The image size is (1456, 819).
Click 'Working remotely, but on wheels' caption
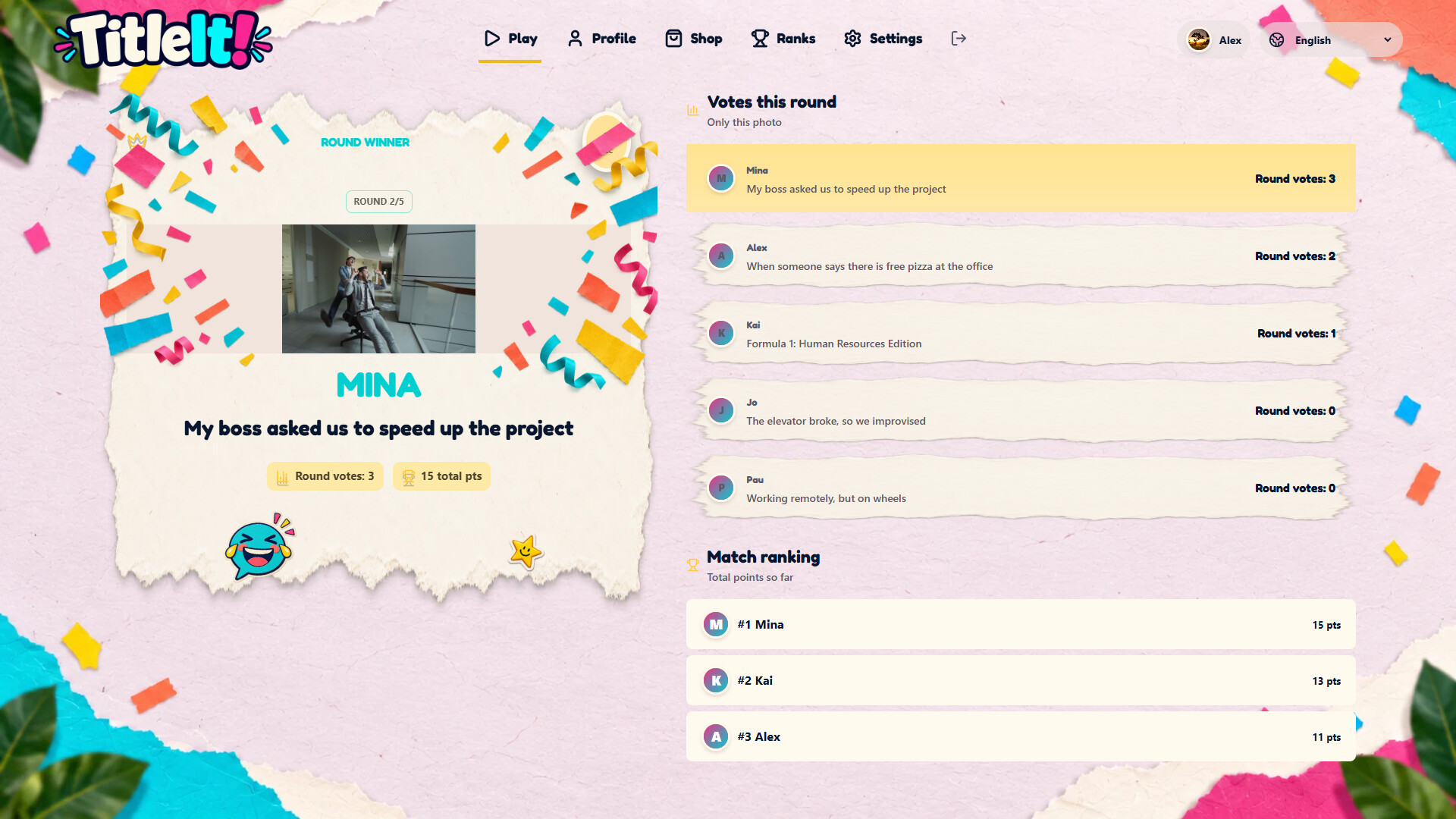point(826,499)
